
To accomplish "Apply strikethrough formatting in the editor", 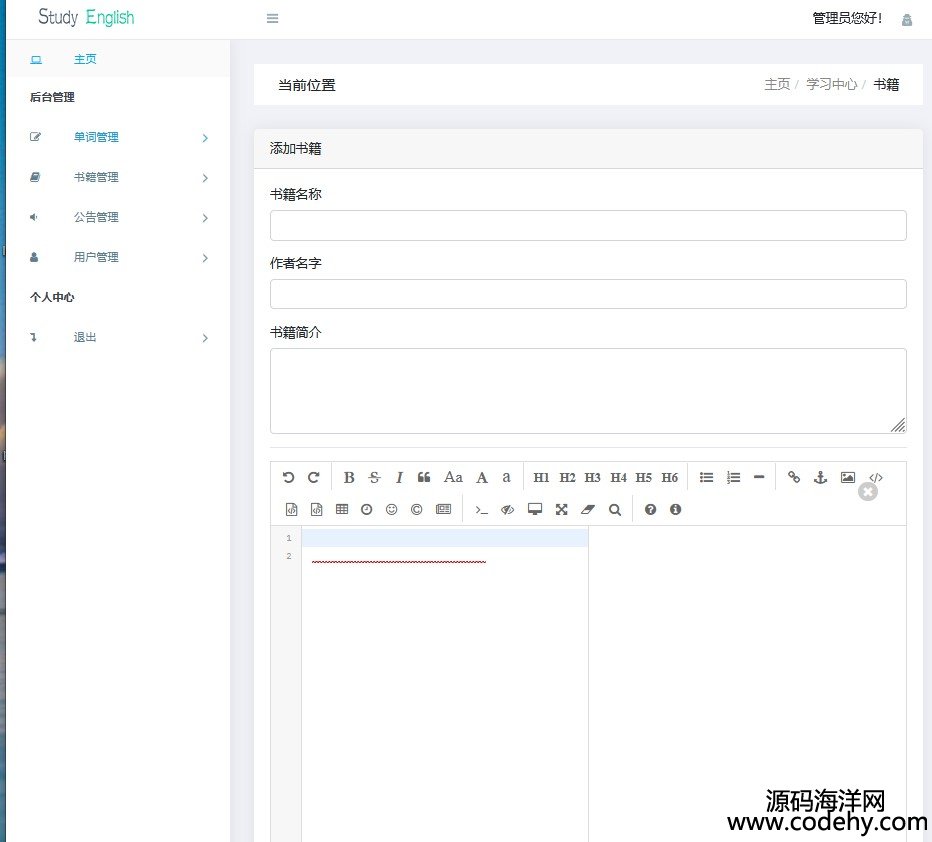I will tap(374, 477).
